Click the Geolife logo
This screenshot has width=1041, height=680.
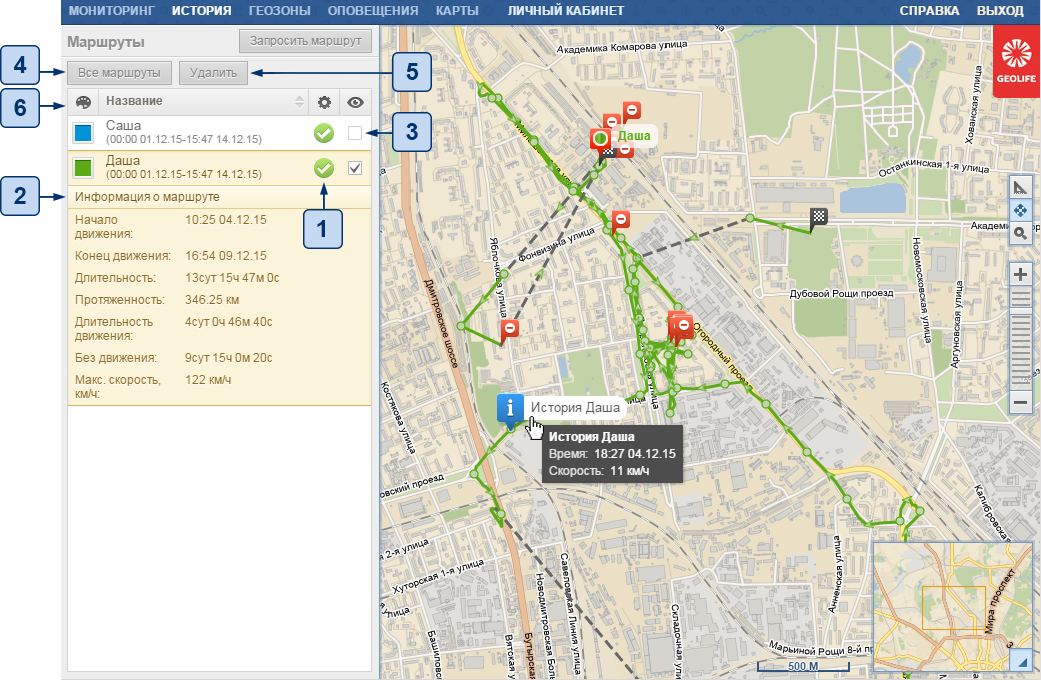(1016, 61)
